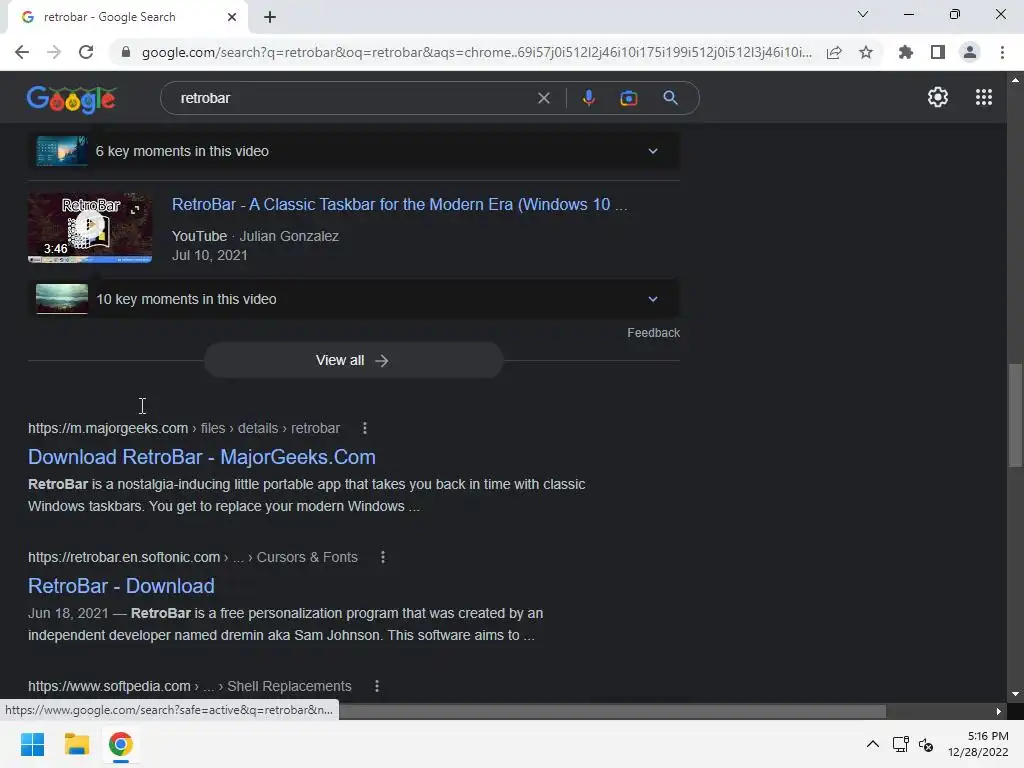Screen dimensions: 1024x768
Task: Close the retrobar Google Search tab
Action: coord(232,17)
